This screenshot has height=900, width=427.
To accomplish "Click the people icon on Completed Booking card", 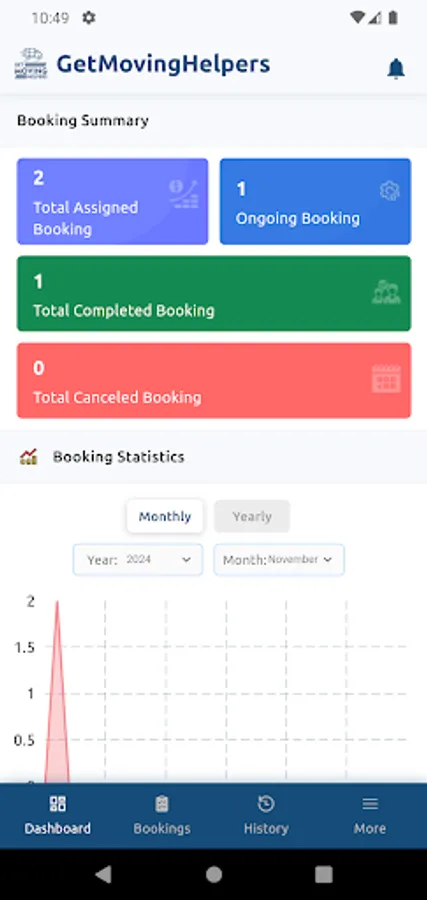I will [x=386, y=292].
